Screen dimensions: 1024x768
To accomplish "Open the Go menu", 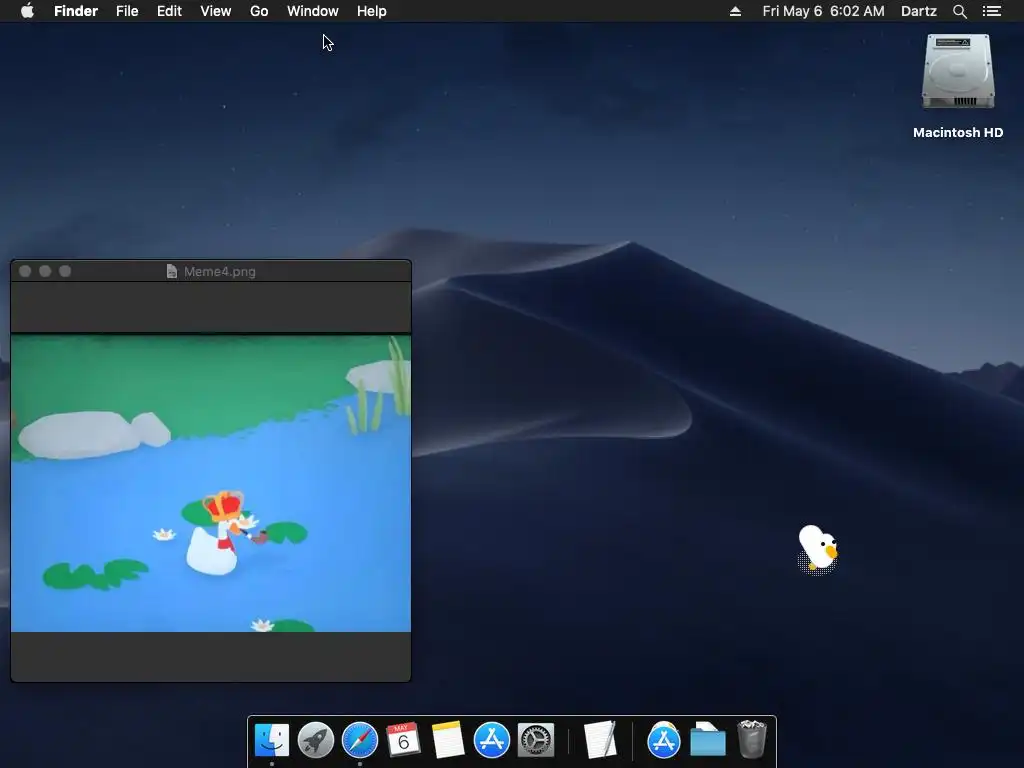I will pos(259,11).
